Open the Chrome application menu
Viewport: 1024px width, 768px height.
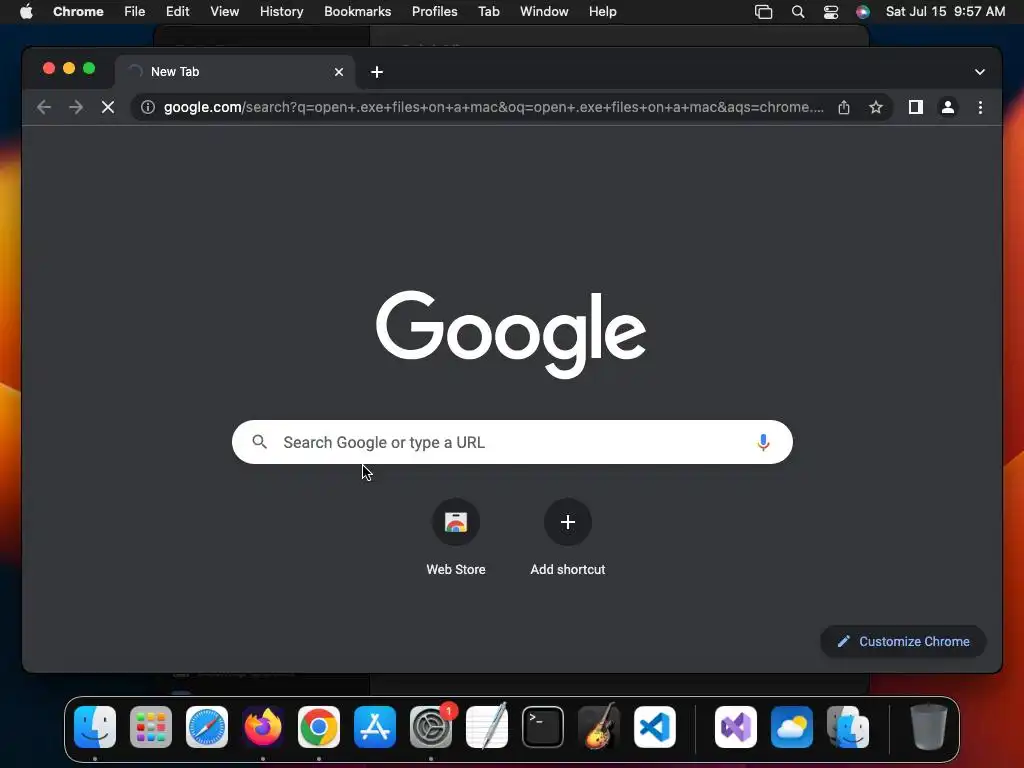point(78,12)
